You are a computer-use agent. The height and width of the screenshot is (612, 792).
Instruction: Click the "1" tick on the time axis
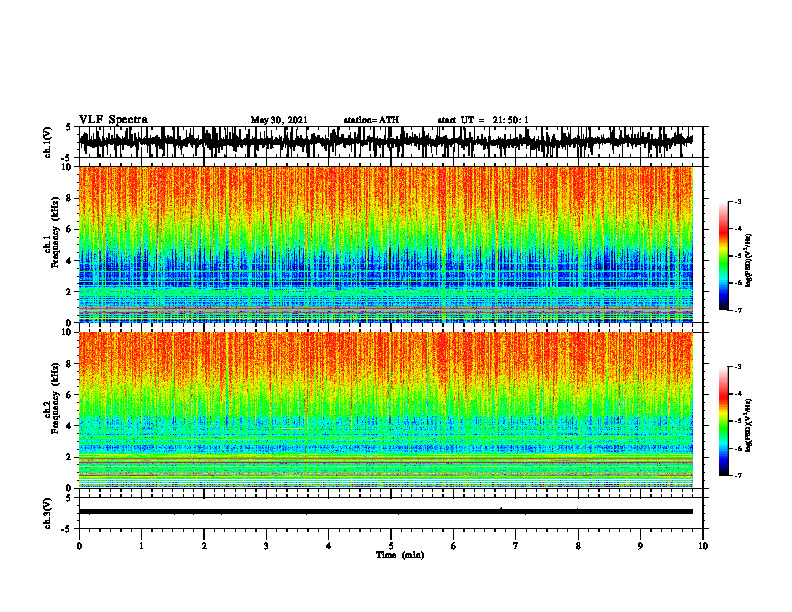[141, 546]
